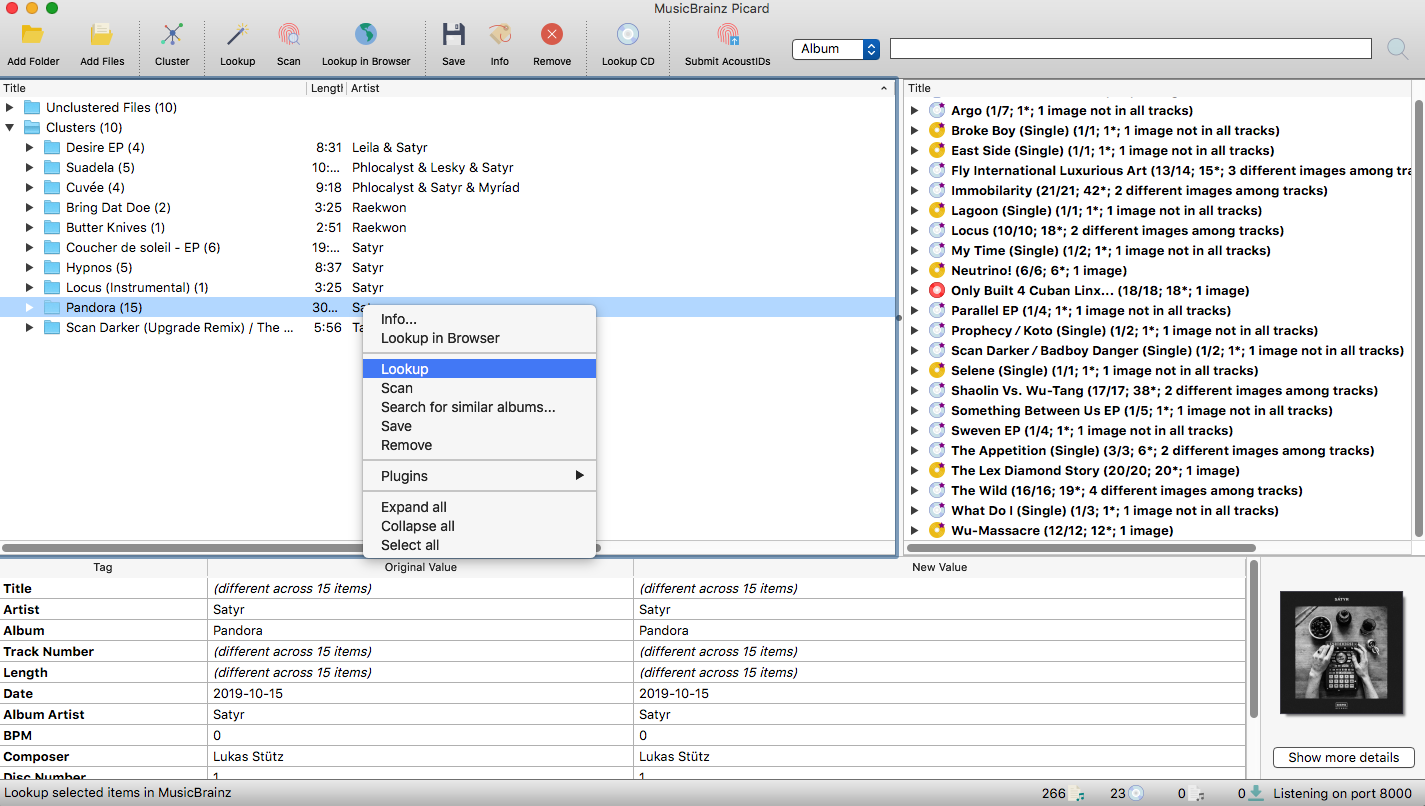The width and height of the screenshot is (1425, 806).
Task: Select the Coucher de soleil - EP row
Action: 447,247
